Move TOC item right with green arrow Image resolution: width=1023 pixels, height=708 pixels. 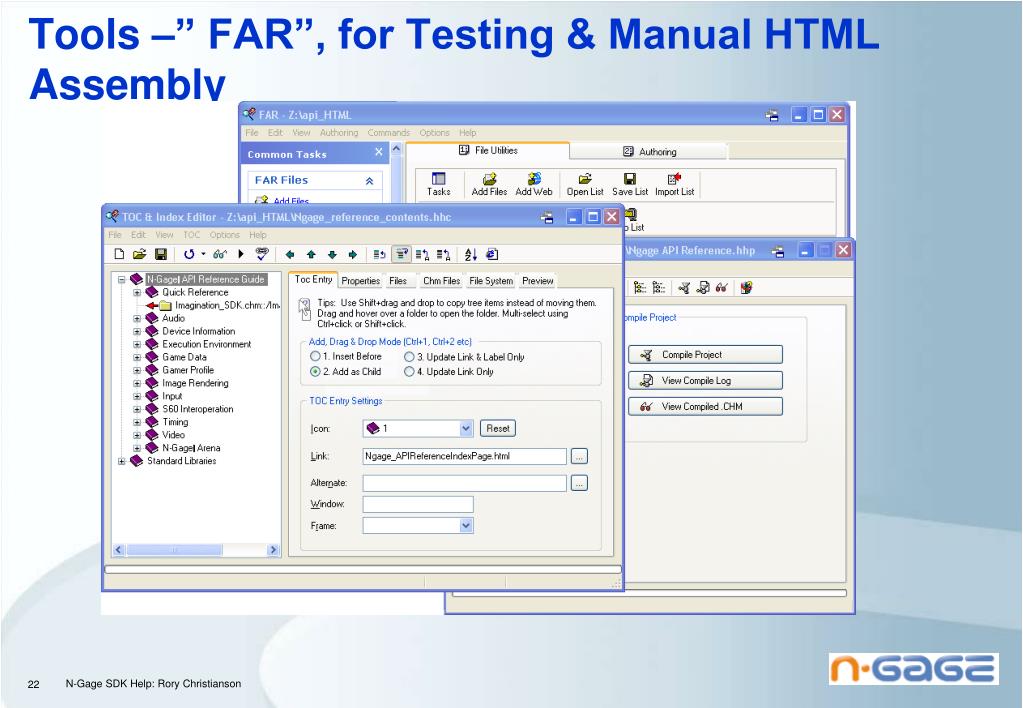[x=353, y=255]
